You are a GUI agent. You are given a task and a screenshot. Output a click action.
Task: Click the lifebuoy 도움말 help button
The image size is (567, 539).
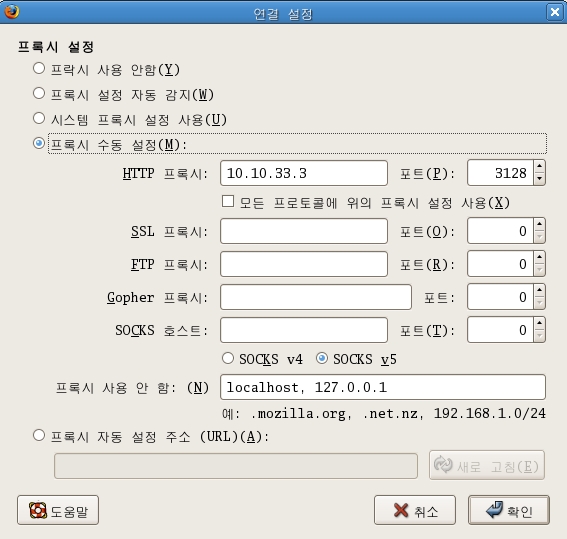click(x=58, y=510)
